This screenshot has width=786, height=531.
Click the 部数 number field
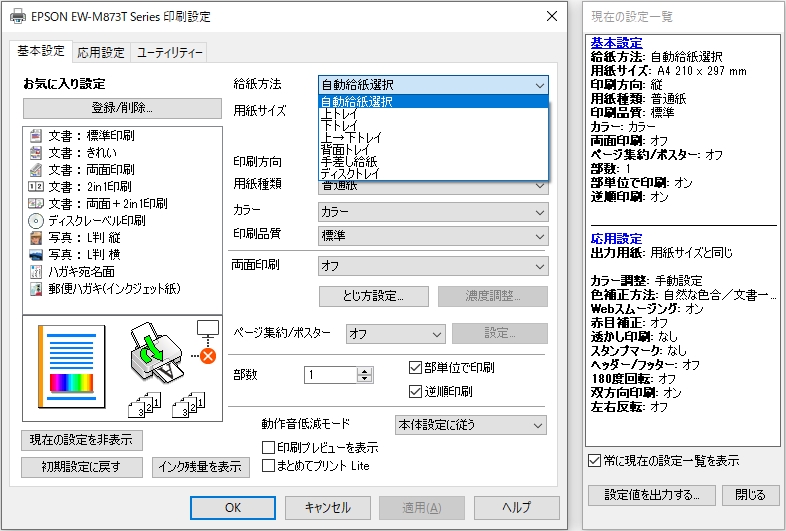point(331,375)
